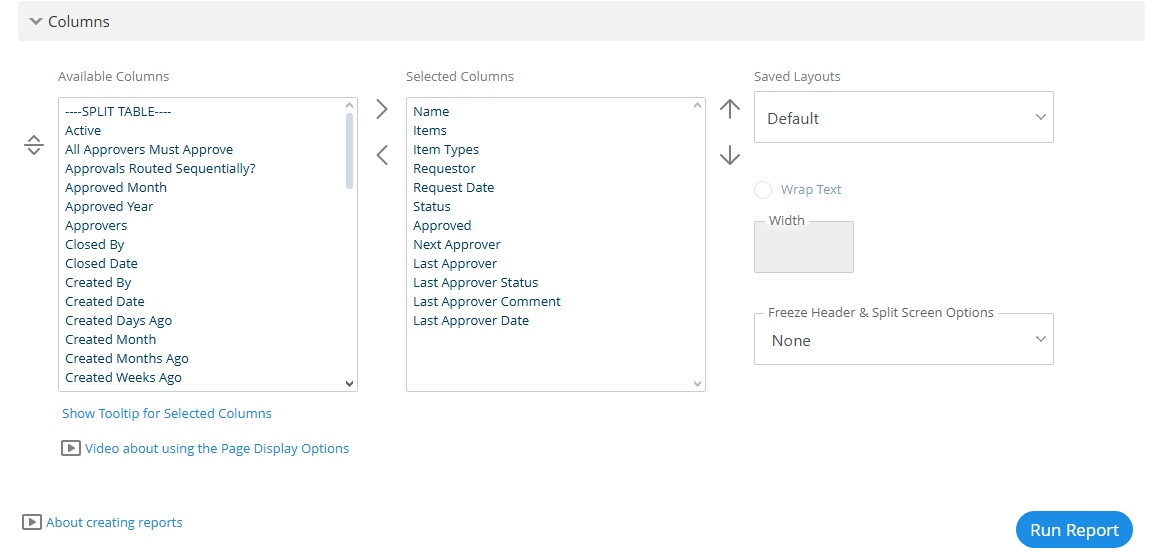Click the right arrow to add column
The image size is (1162, 560).
point(382,110)
